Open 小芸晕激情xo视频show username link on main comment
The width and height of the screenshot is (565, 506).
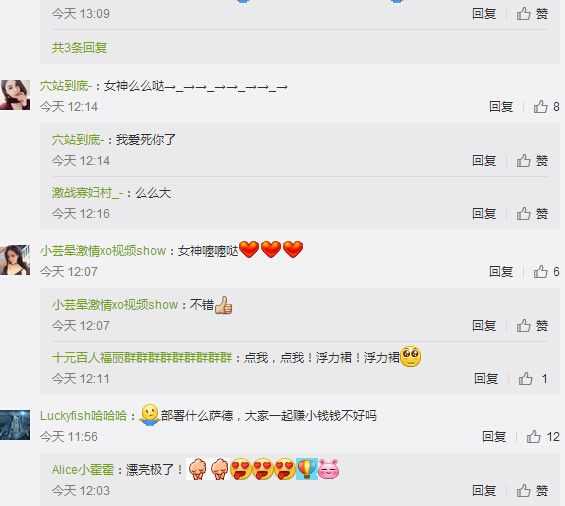(103, 251)
